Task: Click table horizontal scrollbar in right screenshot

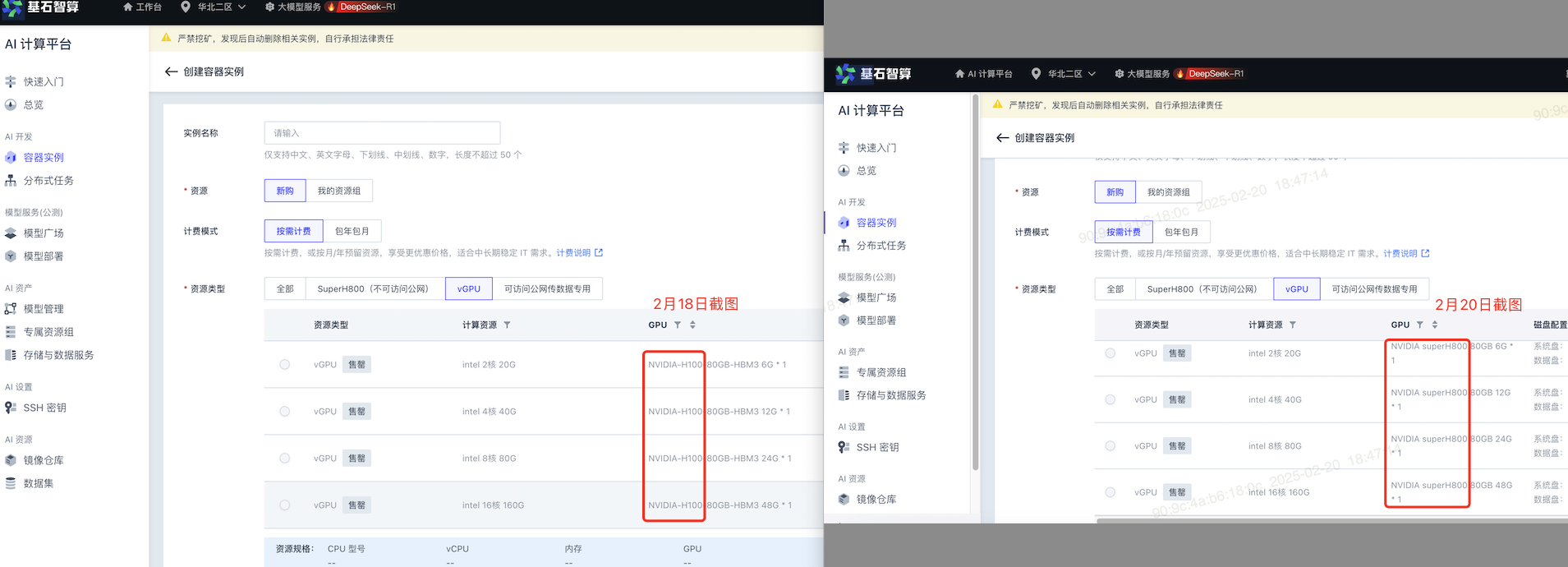Action: tap(1331, 520)
